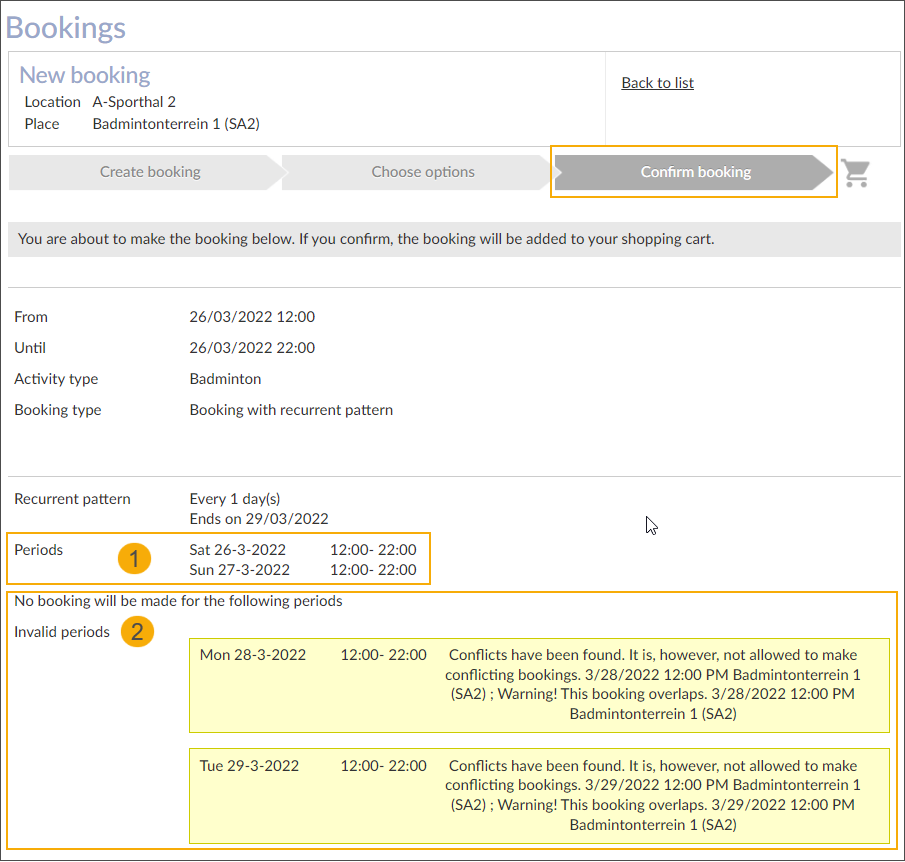Click the location "A-Sporthal 2"

click(134, 101)
